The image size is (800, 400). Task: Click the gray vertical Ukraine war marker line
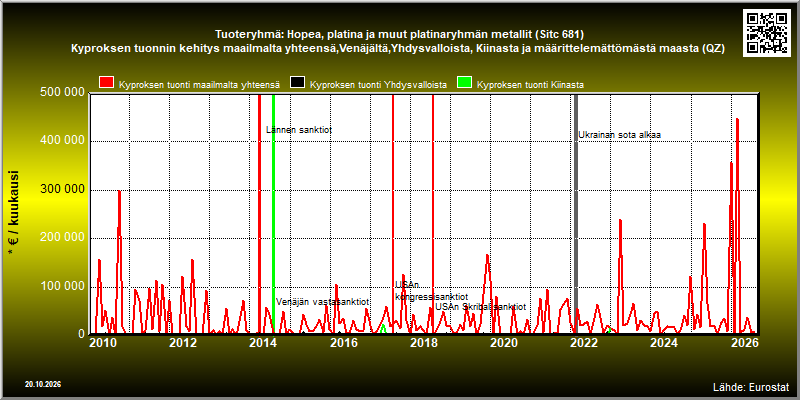576,214
